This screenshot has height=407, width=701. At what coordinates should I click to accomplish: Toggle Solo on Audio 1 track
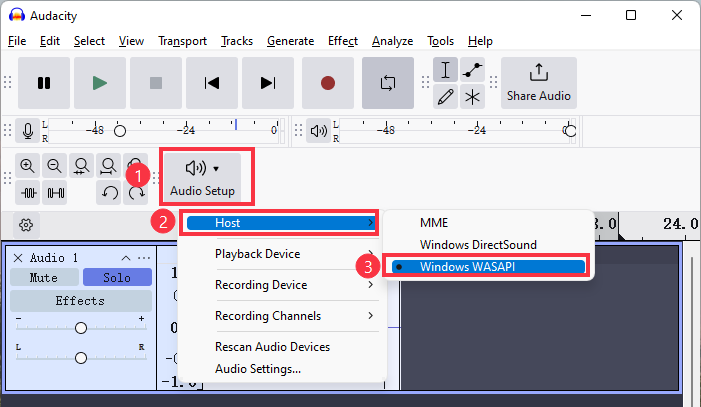[117, 278]
